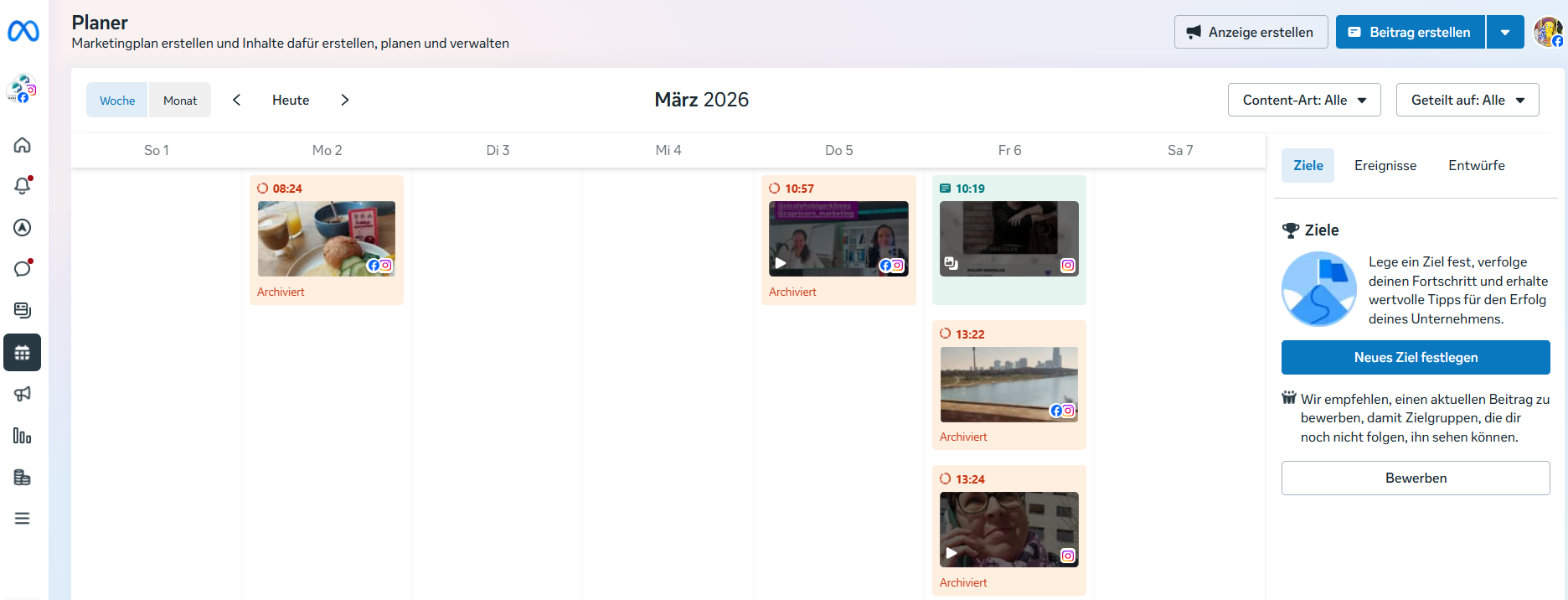Image resolution: width=1568 pixels, height=600 pixels.
Task: Click the trophy icon beside Ziele heading
Action: click(x=1291, y=230)
